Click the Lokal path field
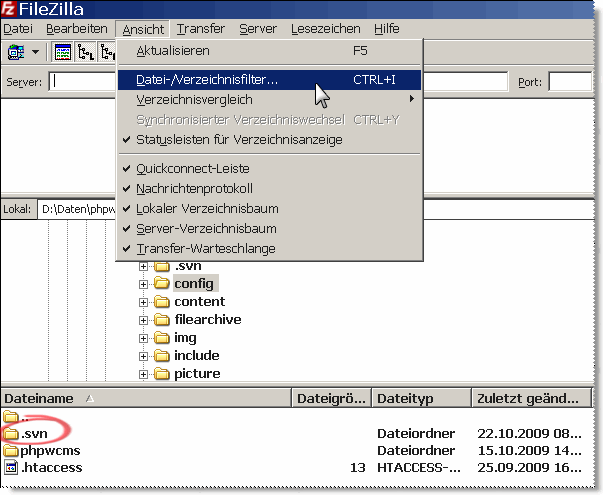 [77, 209]
